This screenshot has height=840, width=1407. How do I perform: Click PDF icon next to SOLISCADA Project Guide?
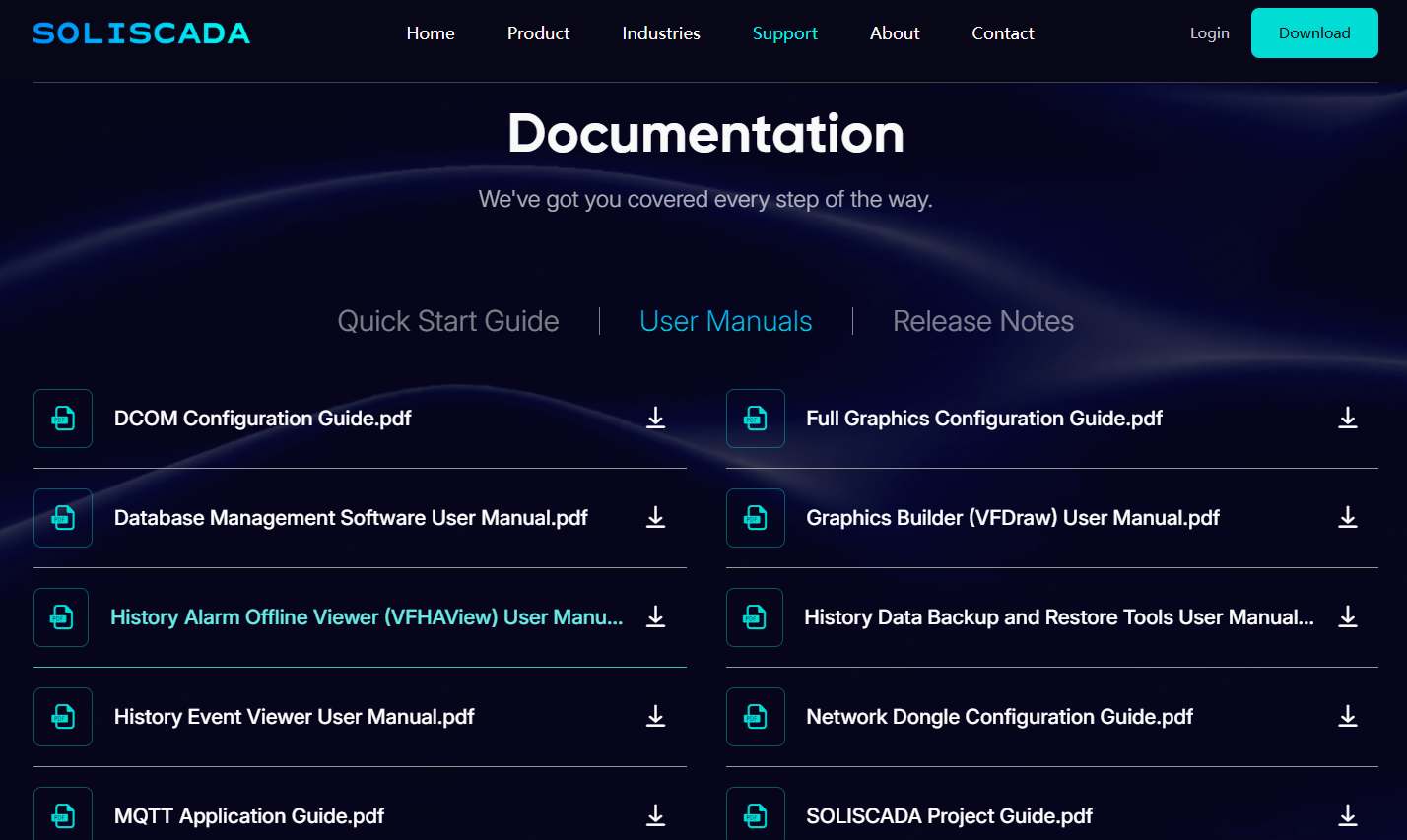[x=756, y=815]
